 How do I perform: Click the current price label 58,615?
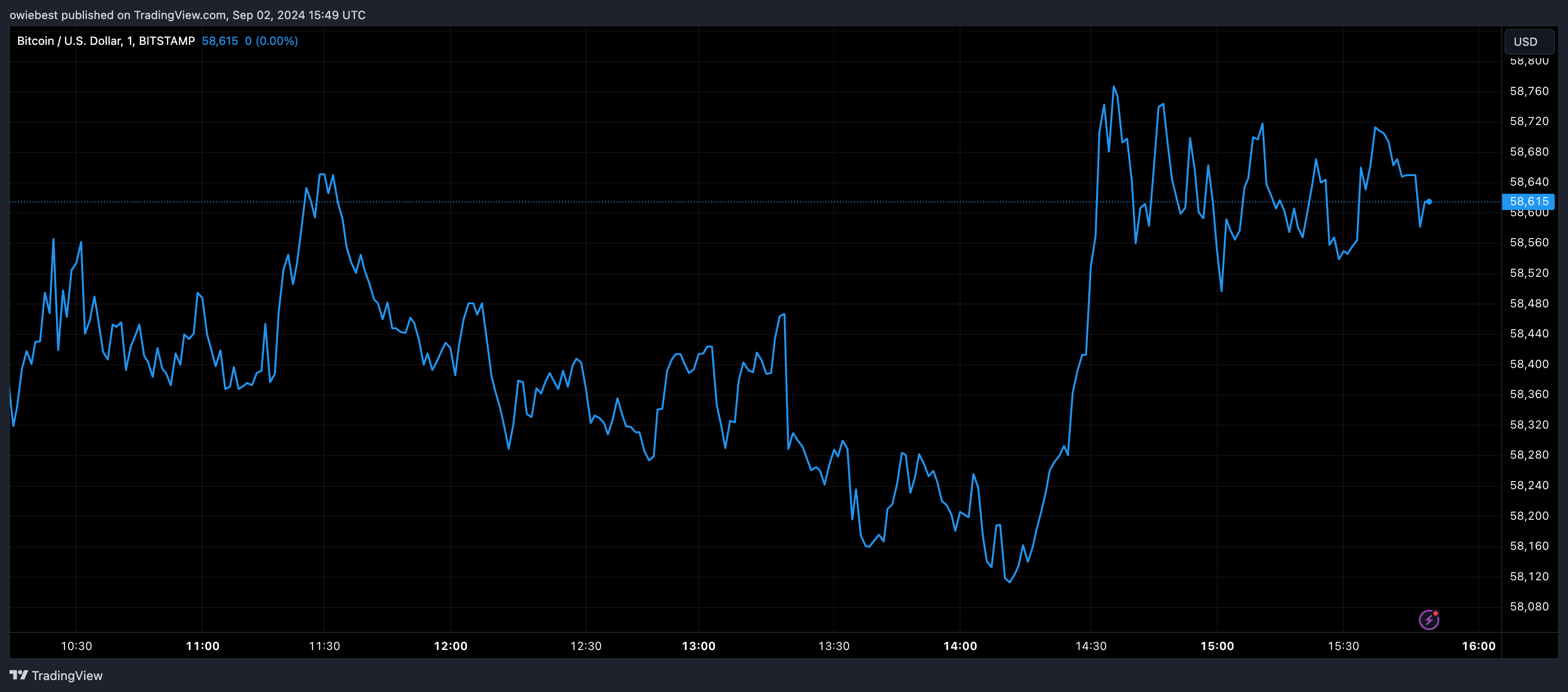point(1528,201)
